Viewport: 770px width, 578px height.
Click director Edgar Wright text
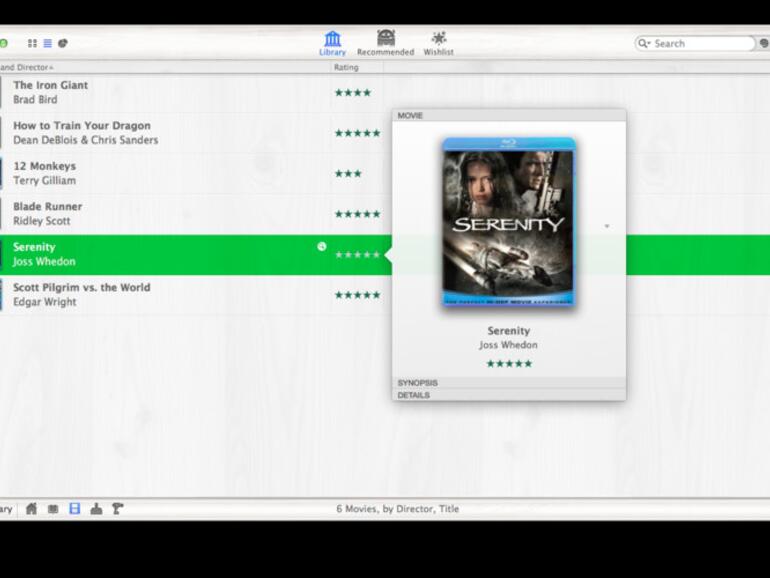45,302
